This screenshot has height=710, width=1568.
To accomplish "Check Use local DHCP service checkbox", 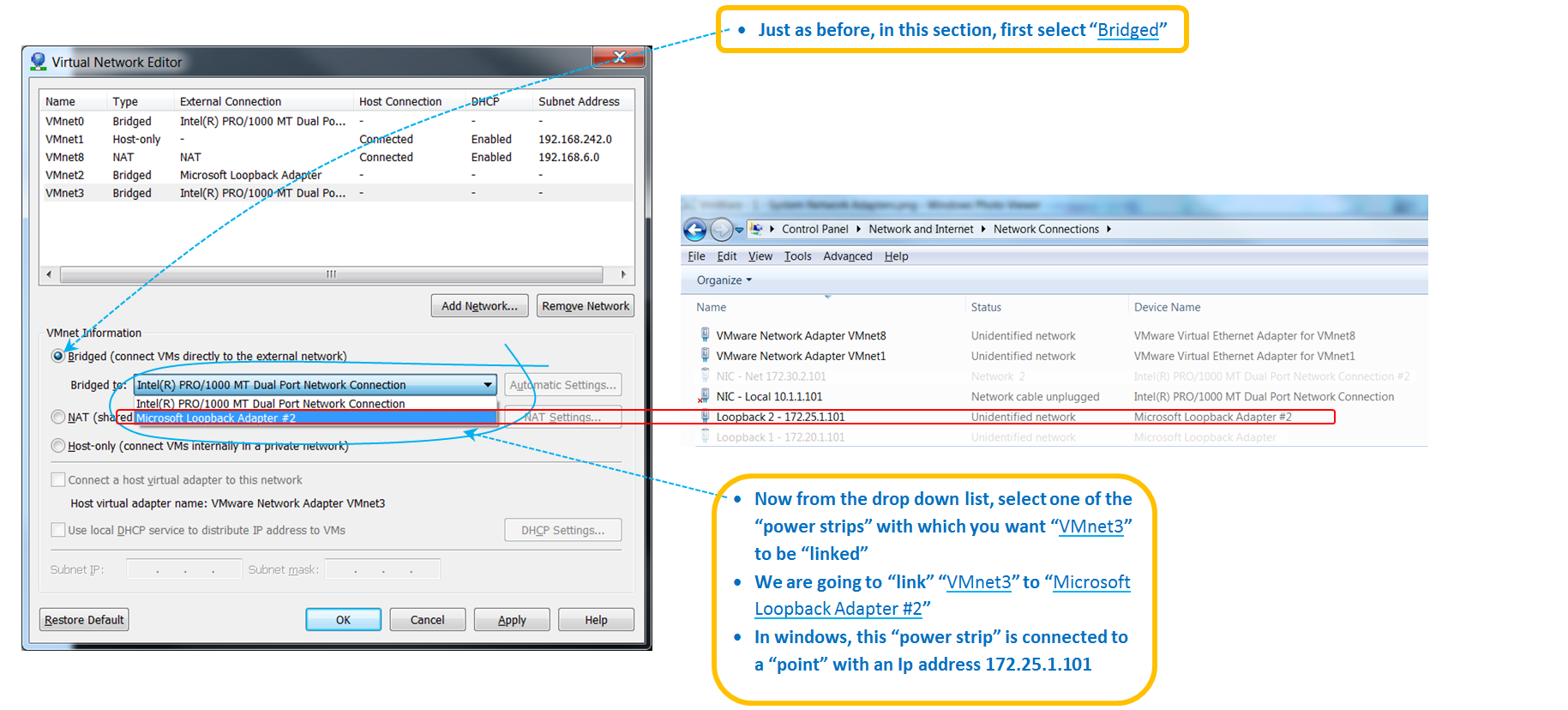I will (58, 530).
